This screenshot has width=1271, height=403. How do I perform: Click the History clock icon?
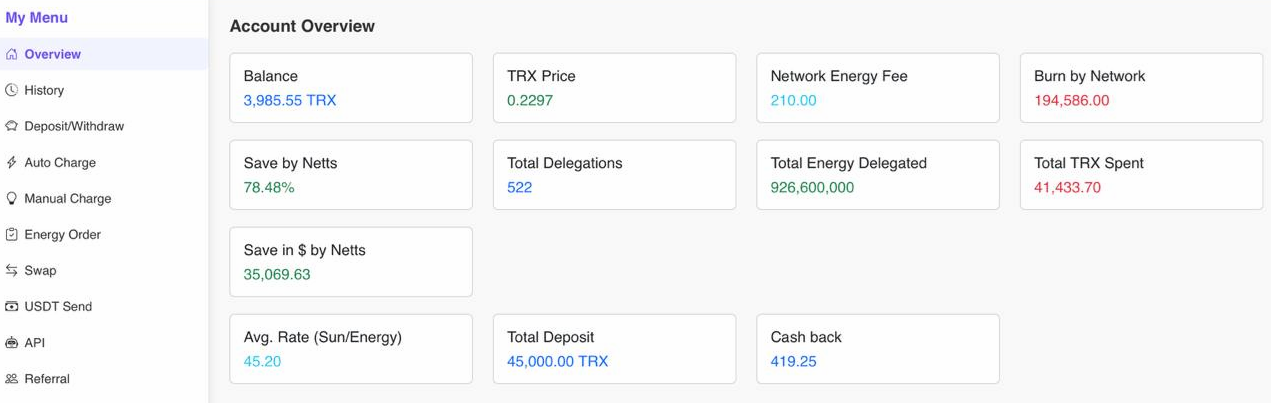tap(12, 90)
